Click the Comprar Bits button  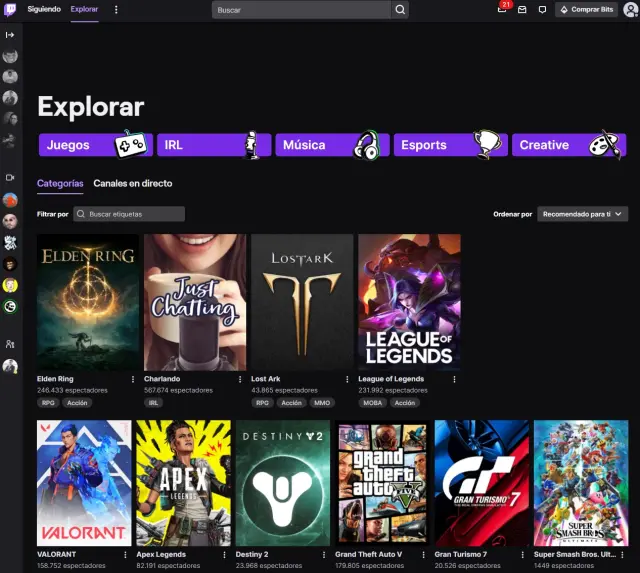click(586, 9)
